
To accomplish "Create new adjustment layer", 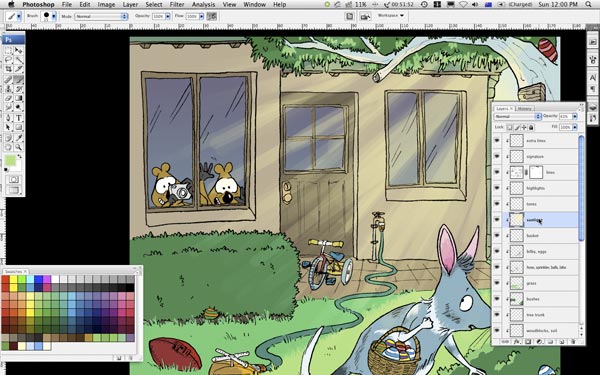I will 539,341.
